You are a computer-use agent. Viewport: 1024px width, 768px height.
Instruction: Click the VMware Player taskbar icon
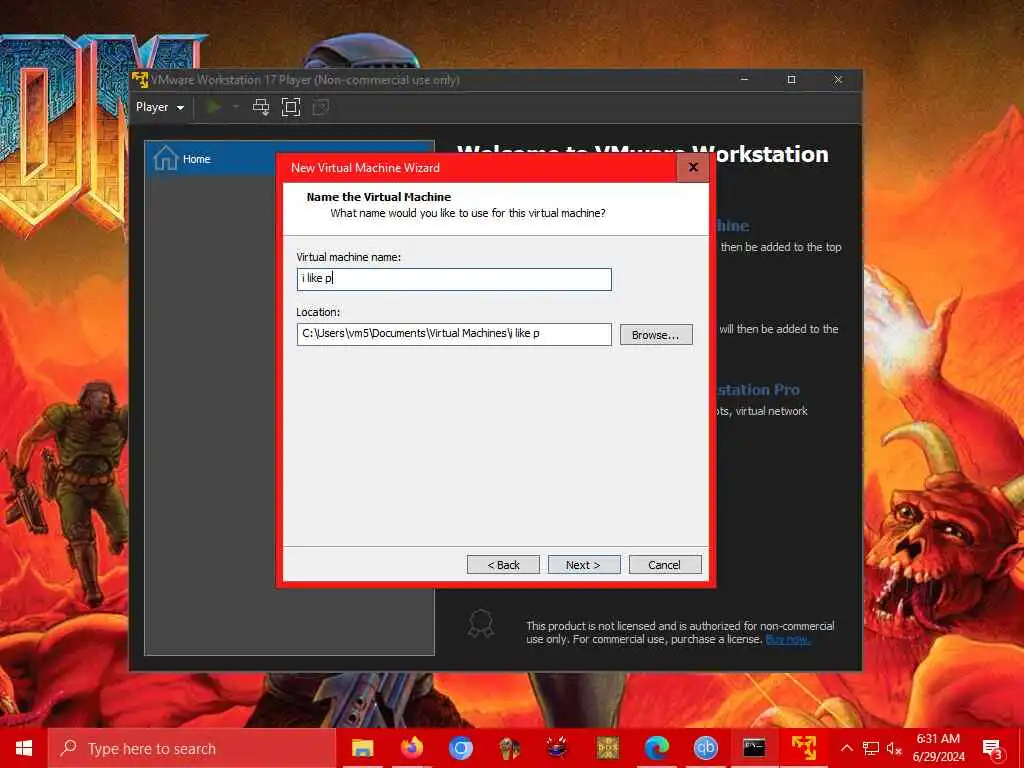point(803,748)
